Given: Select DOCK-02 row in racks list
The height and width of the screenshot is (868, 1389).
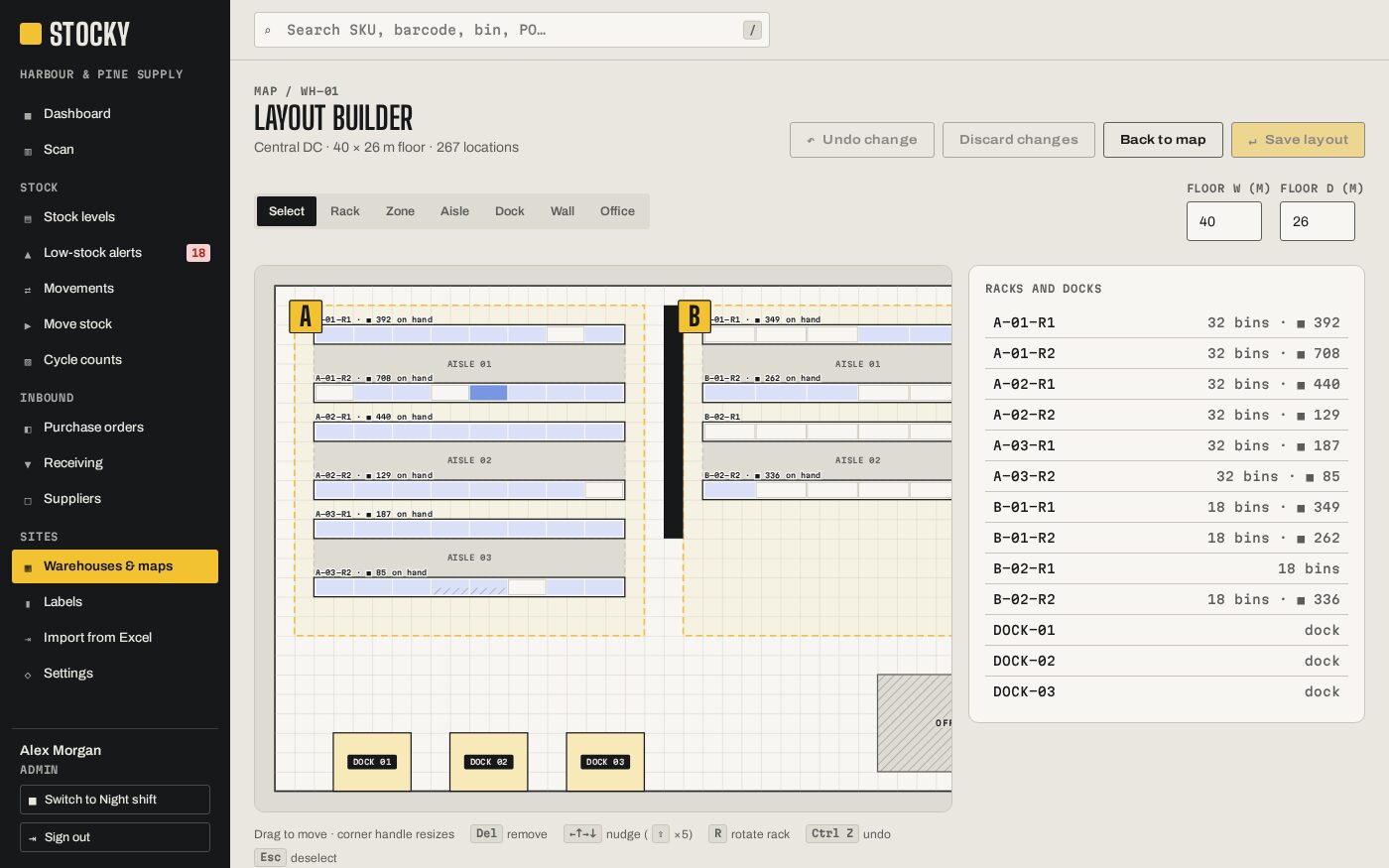Looking at the screenshot, I should (x=1167, y=661).
